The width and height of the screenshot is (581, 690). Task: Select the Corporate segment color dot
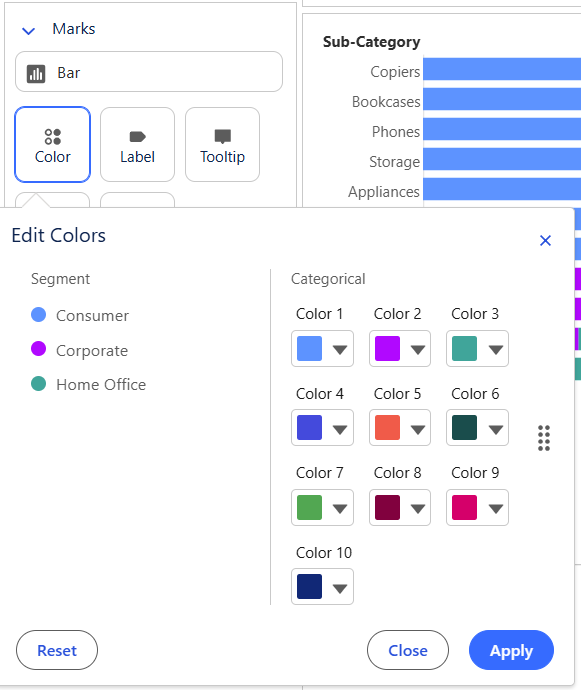[x=39, y=349]
